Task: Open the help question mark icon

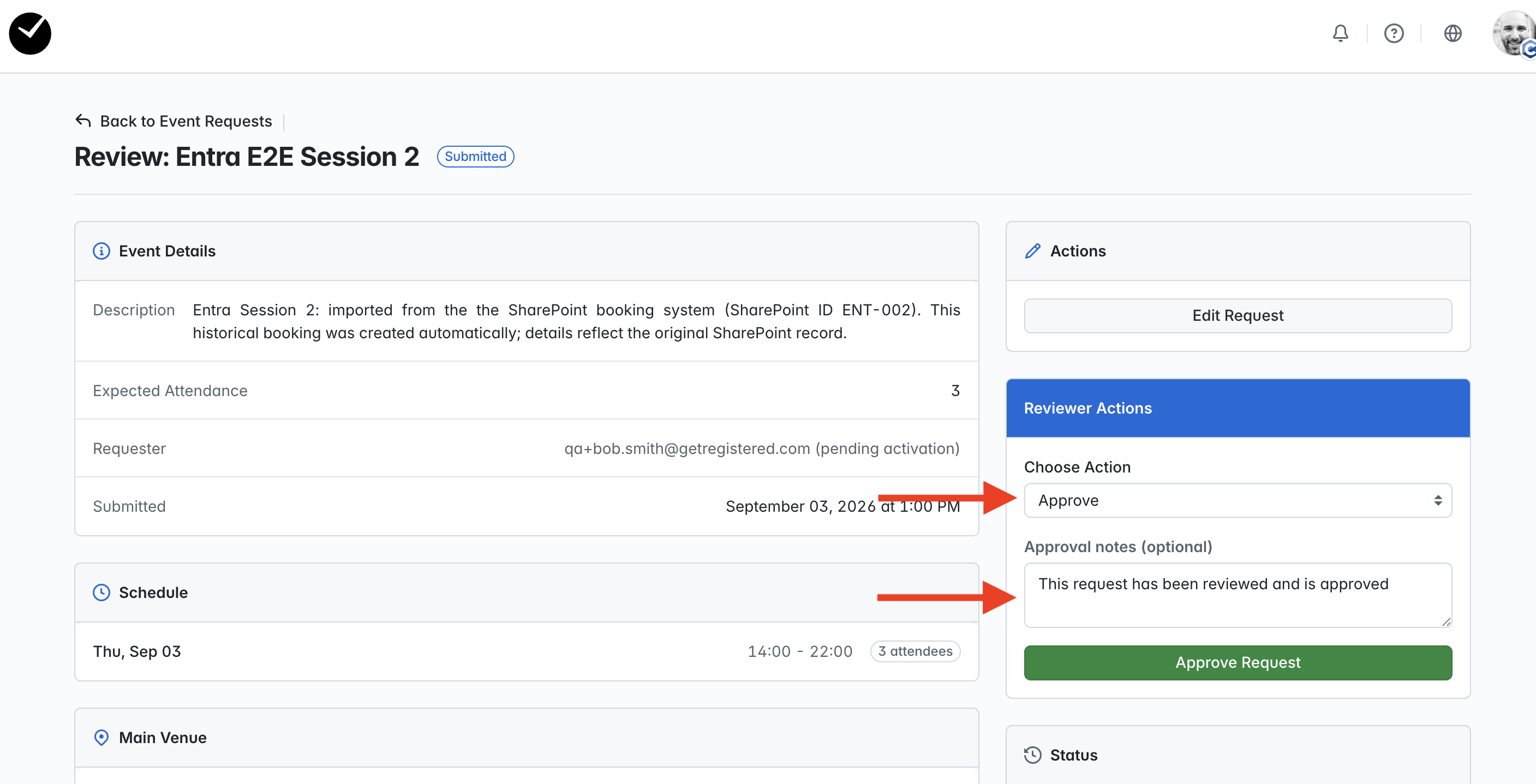Action: pyautogui.click(x=1394, y=33)
